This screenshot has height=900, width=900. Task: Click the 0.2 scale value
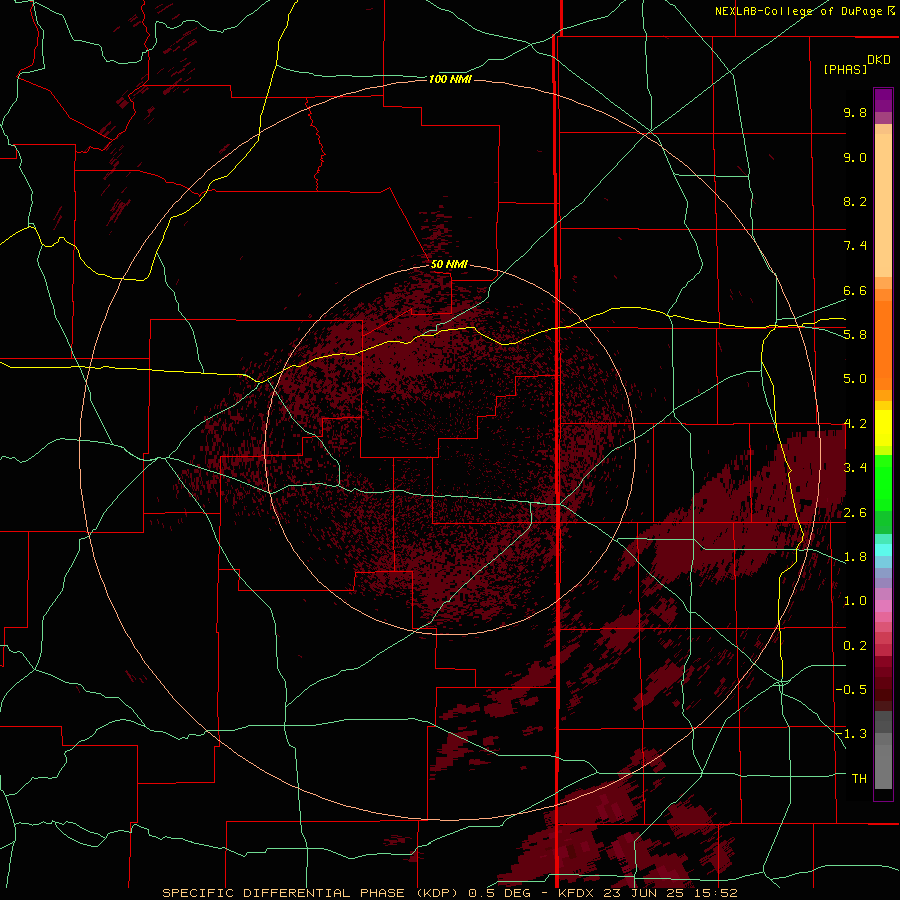(x=855, y=646)
